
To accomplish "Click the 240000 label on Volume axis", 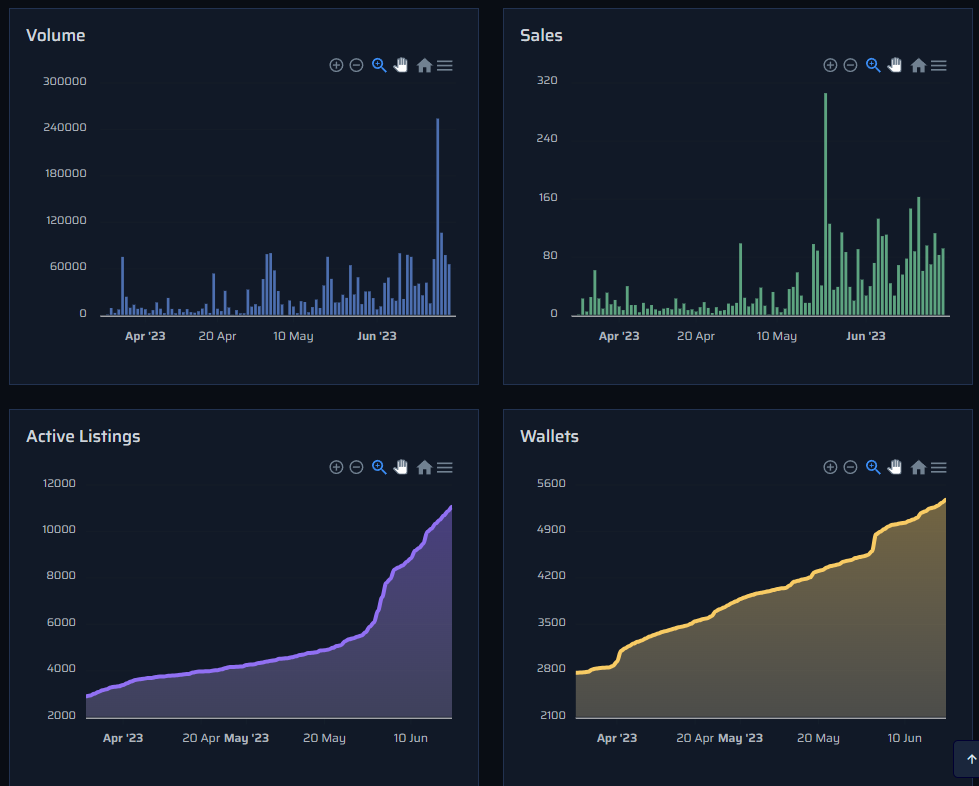I will point(65,127).
